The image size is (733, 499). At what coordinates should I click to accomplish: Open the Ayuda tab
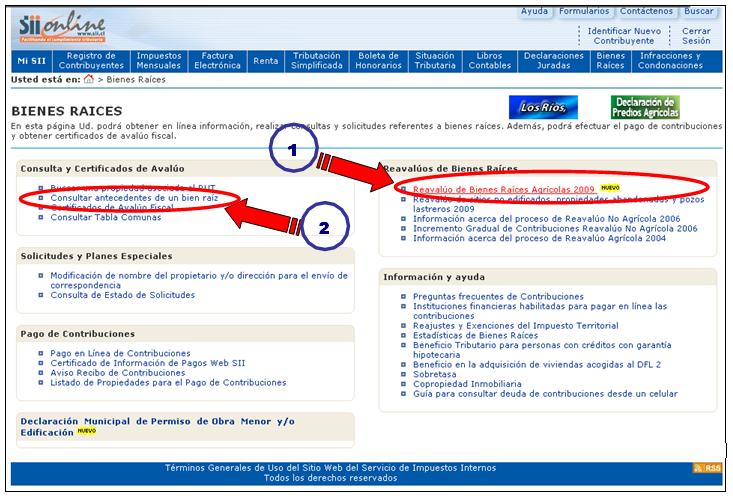534,11
